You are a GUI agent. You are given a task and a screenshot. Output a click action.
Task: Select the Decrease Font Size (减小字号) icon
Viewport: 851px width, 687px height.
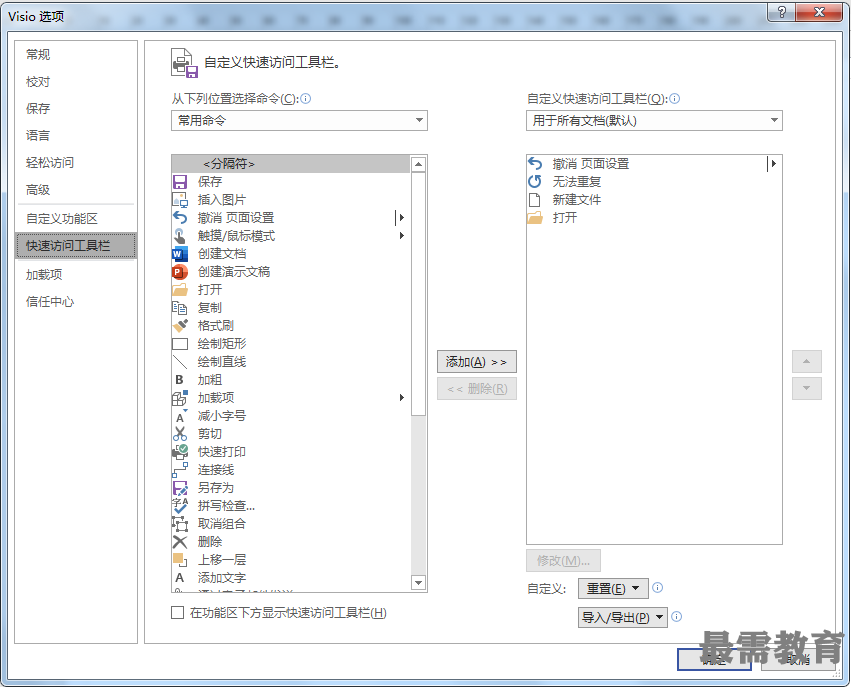(x=180, y=416)
